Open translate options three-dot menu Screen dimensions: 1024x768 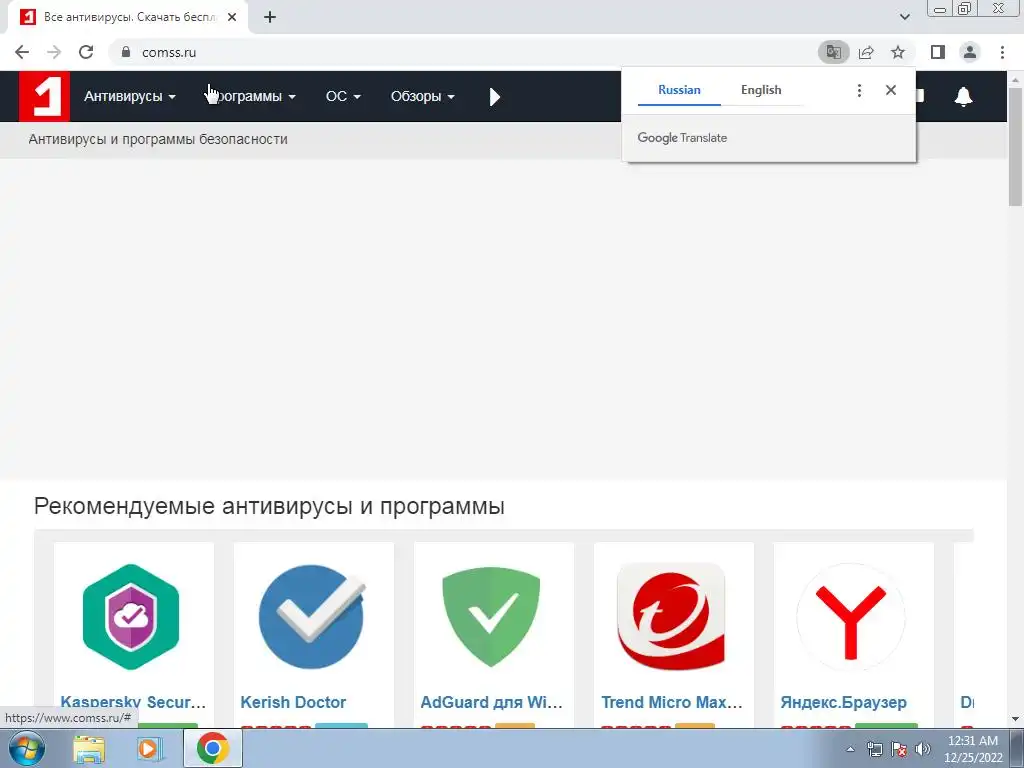point(859,90)
